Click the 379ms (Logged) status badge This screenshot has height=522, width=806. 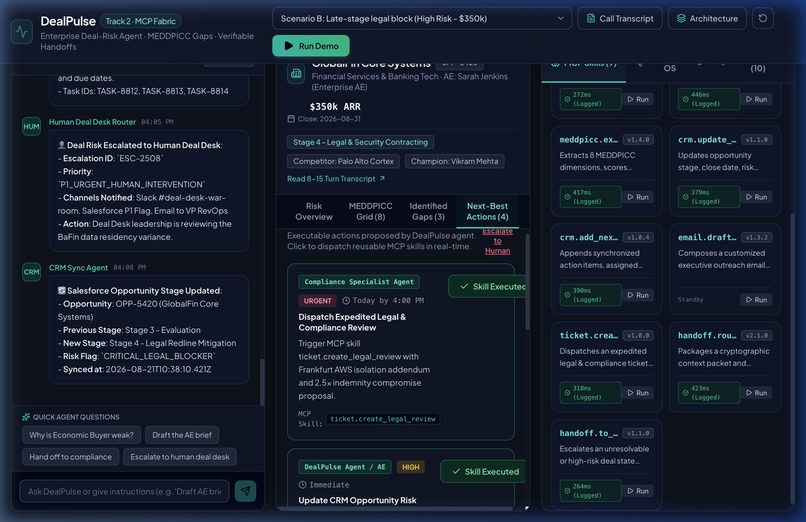708,197
